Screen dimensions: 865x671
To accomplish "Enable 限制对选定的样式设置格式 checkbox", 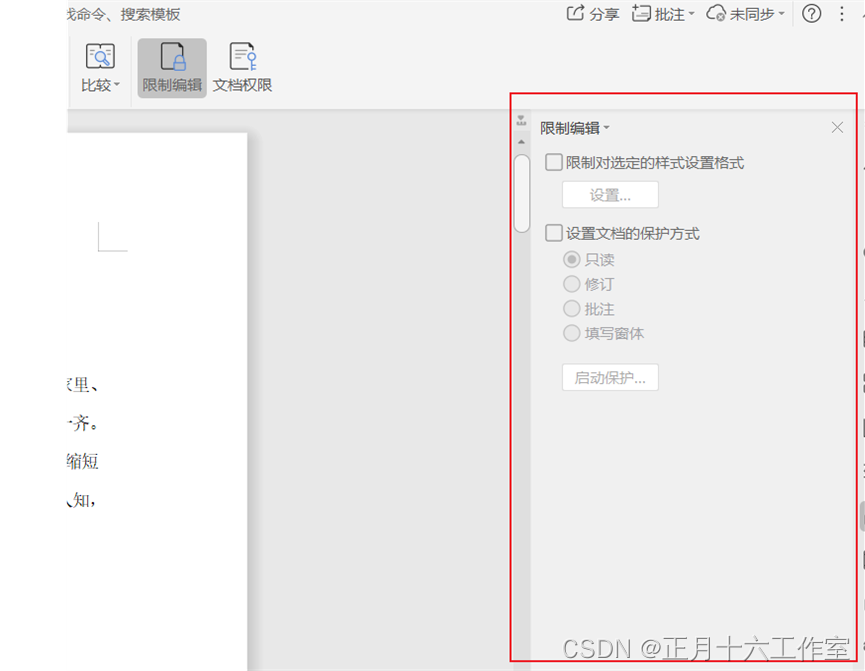I will tap(554, 163).
